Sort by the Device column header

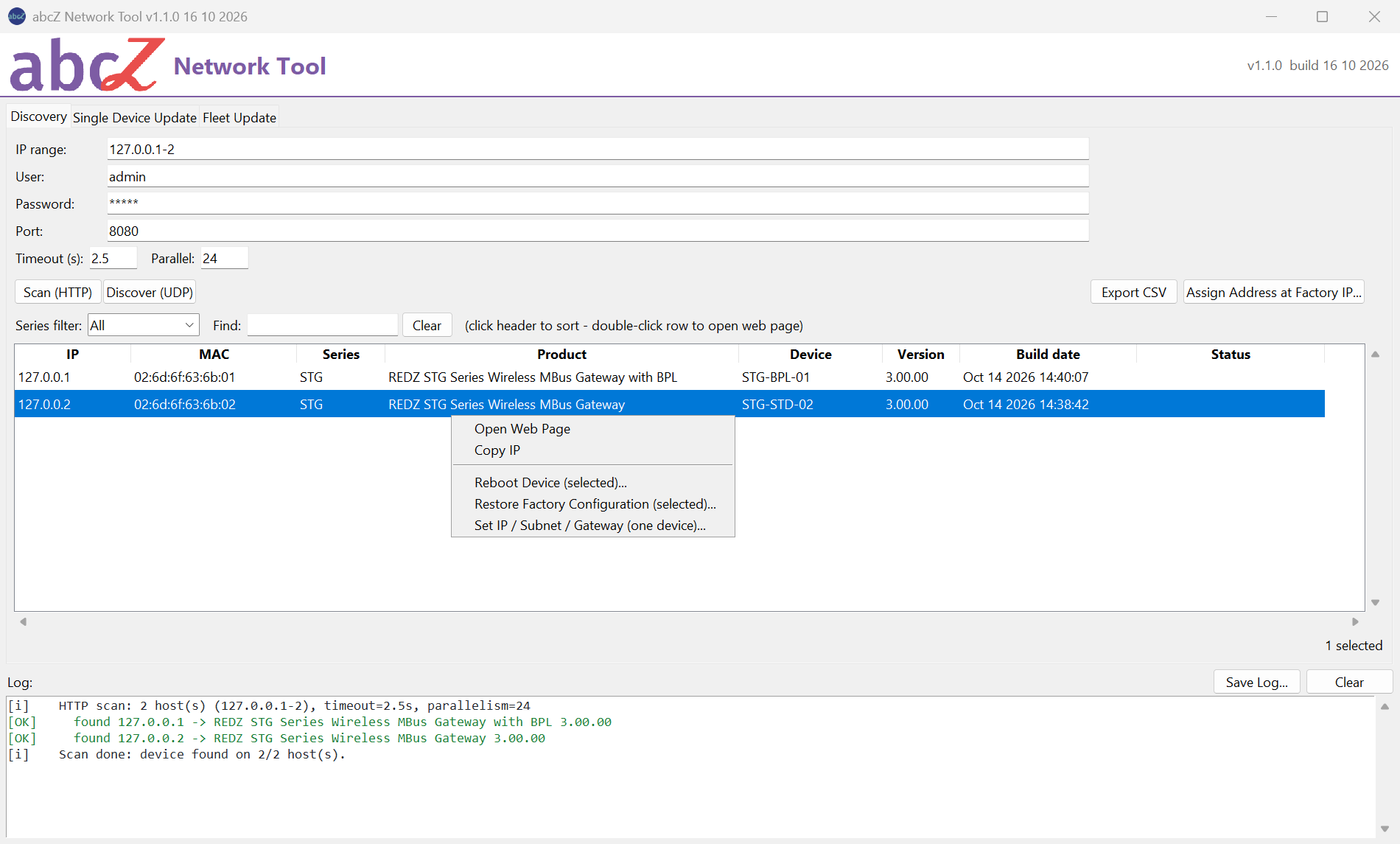pyautogui.click(x=811, y=354)
